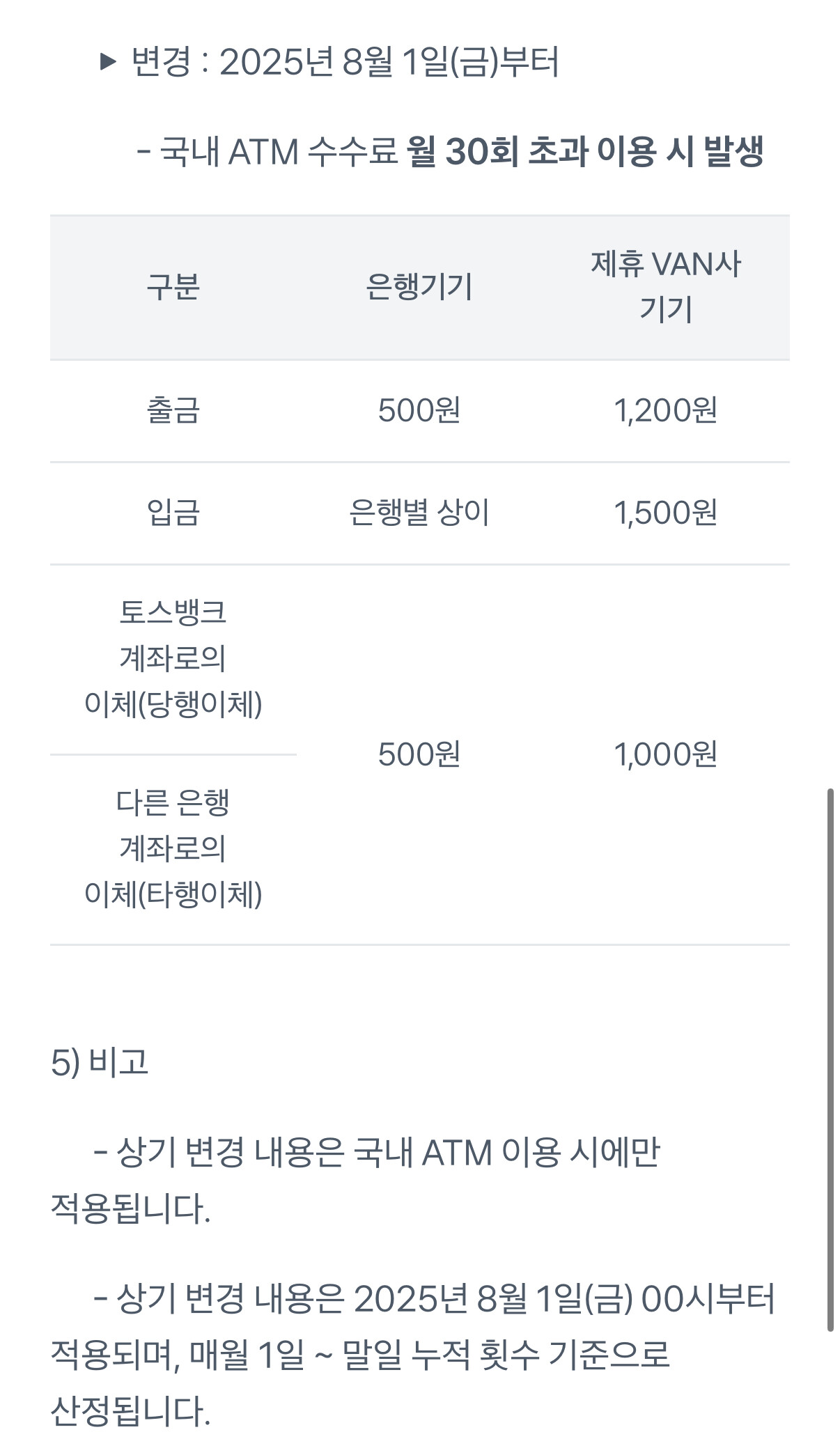Click the 1,500원 deposit fee cell

[666, 513]
